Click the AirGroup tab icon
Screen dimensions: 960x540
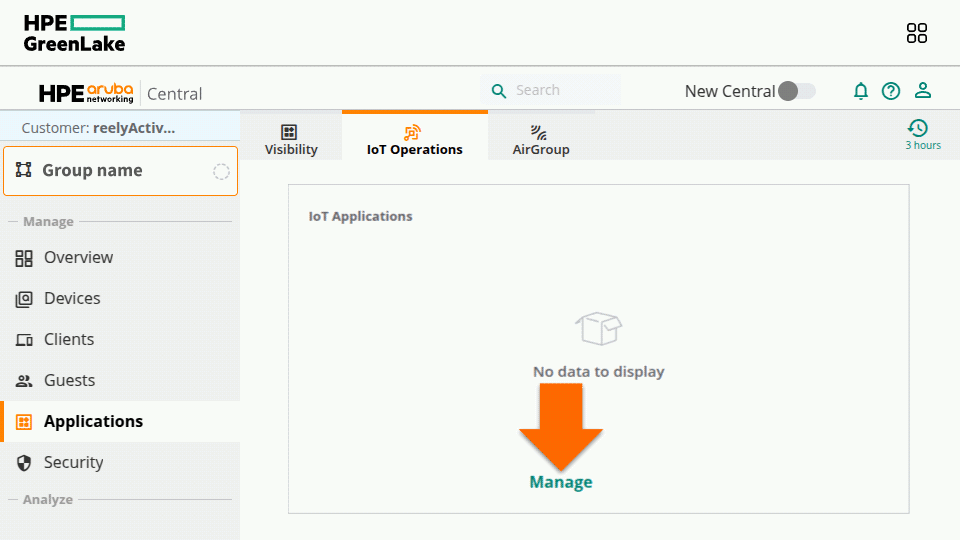tap(539, 132)
